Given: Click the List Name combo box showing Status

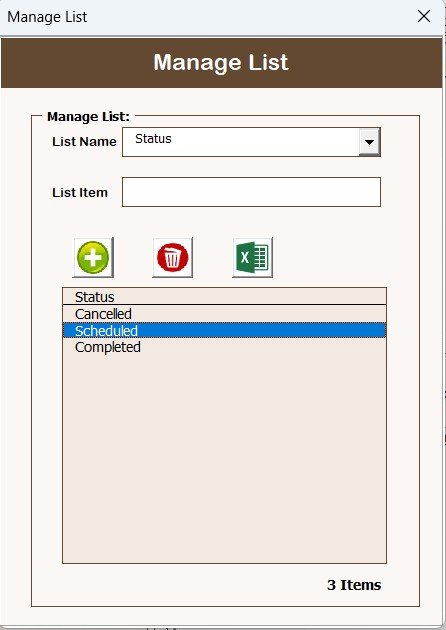Looking at the screenshot, I should coord(251,142).
